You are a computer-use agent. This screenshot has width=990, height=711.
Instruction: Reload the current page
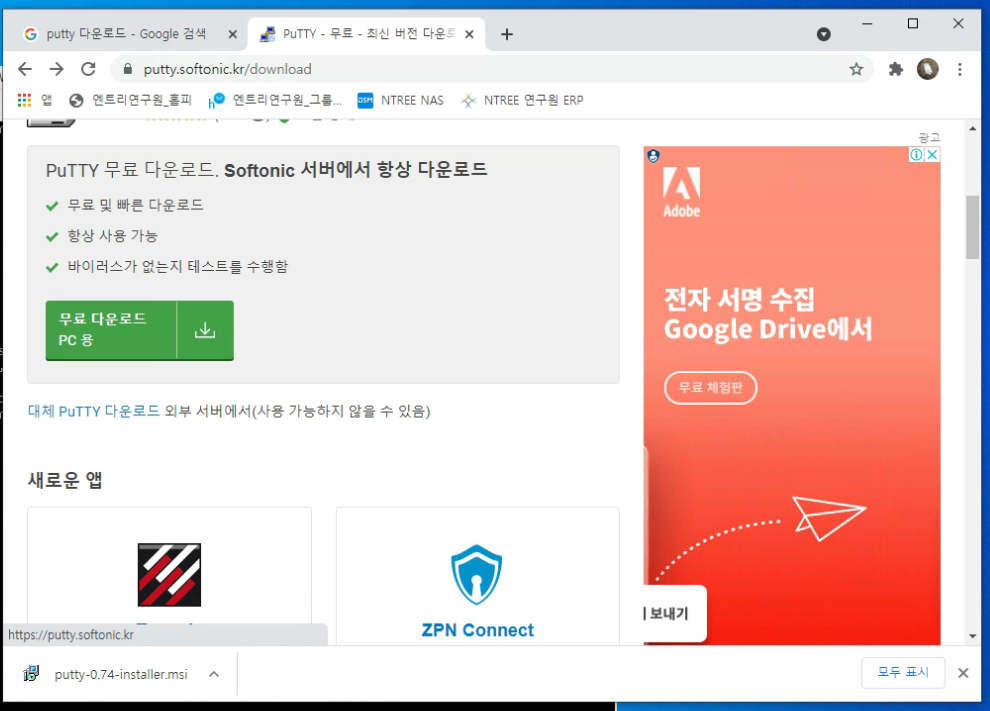pos(88,69)
